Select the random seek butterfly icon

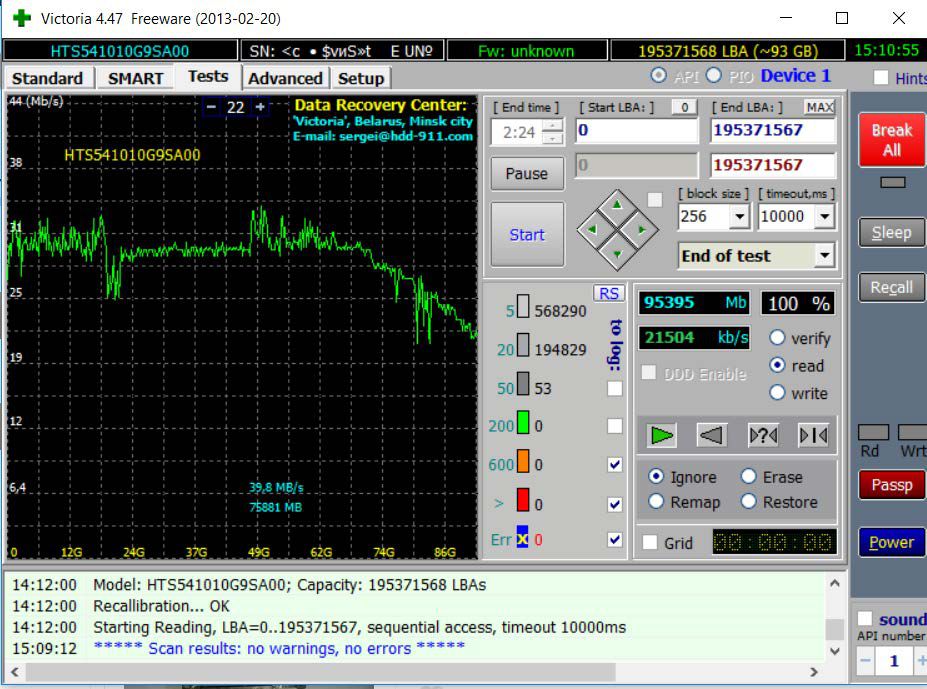click(x=763, y=436)
